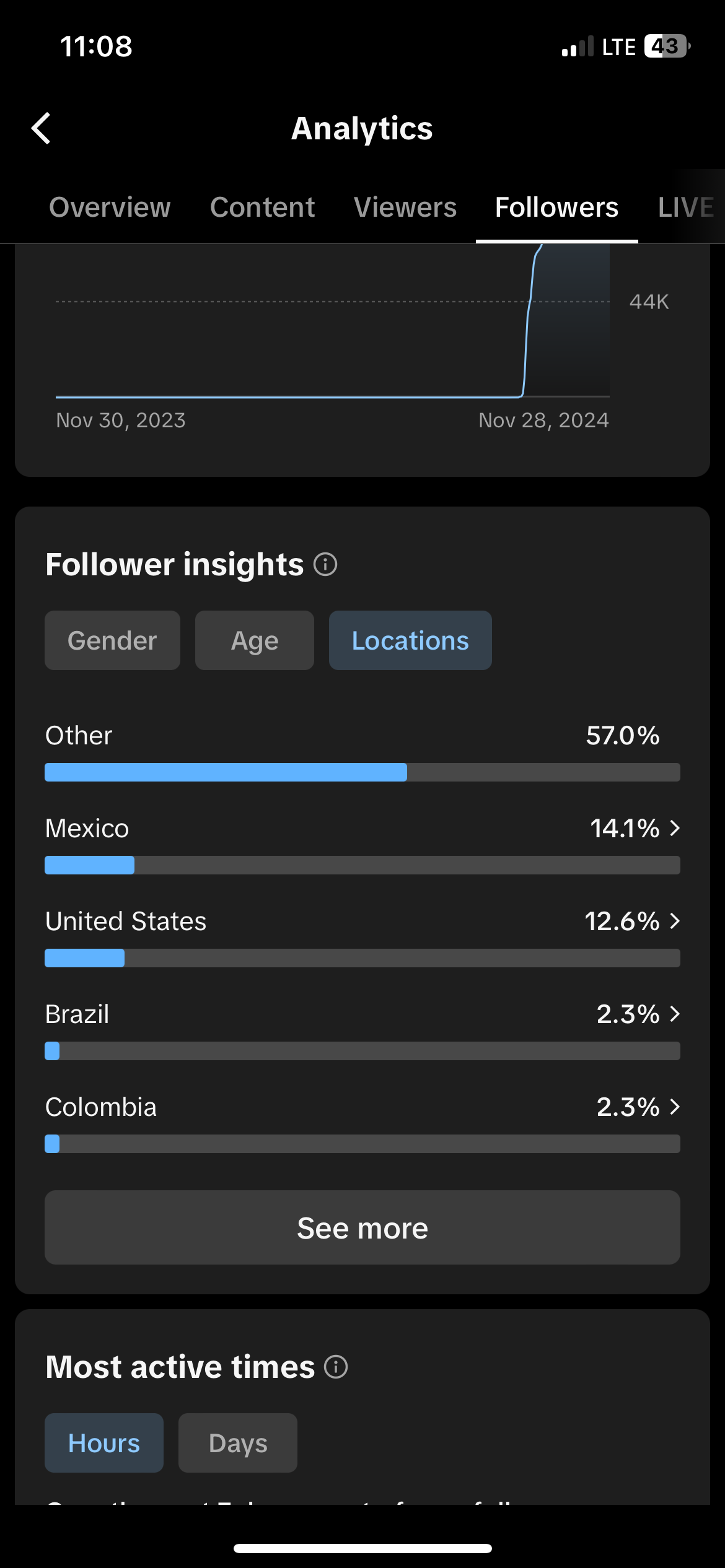Switch active times to Hours

[x=104, y=1443]
